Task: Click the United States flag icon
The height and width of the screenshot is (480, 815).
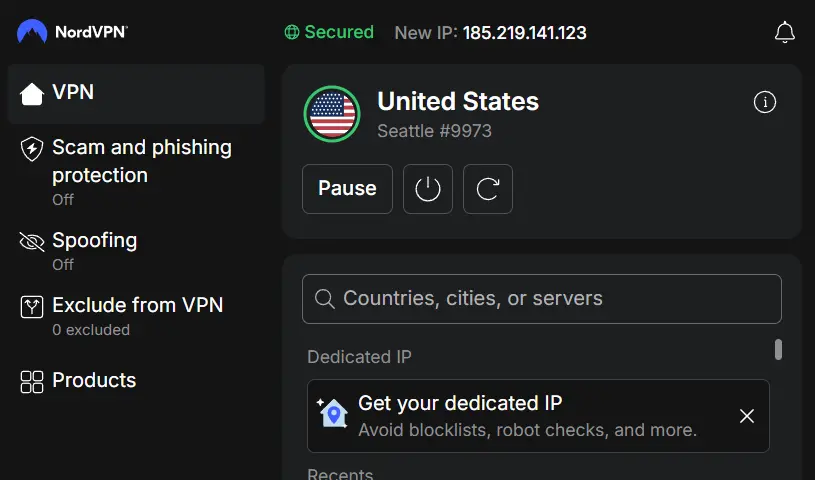Action: click(x=332, y=114)
